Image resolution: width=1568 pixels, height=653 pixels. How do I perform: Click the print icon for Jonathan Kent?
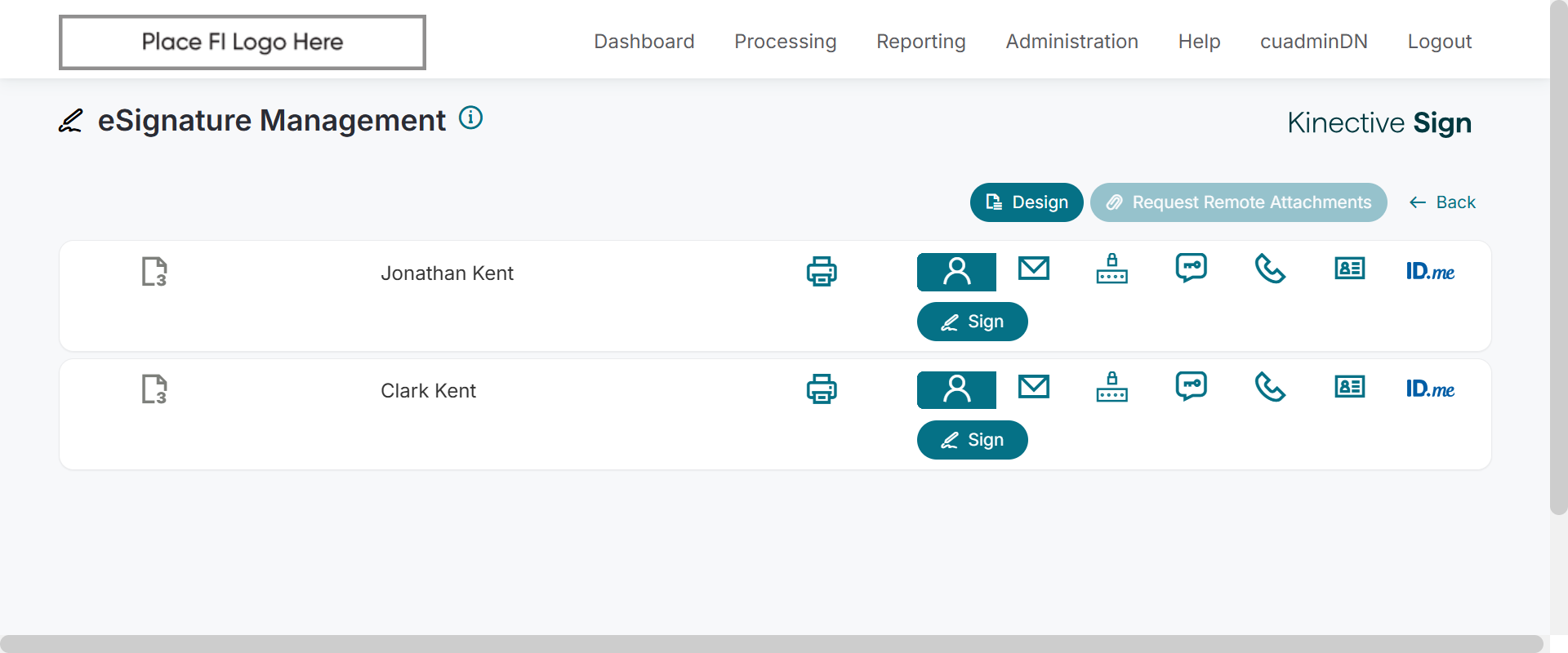(822, 272)
